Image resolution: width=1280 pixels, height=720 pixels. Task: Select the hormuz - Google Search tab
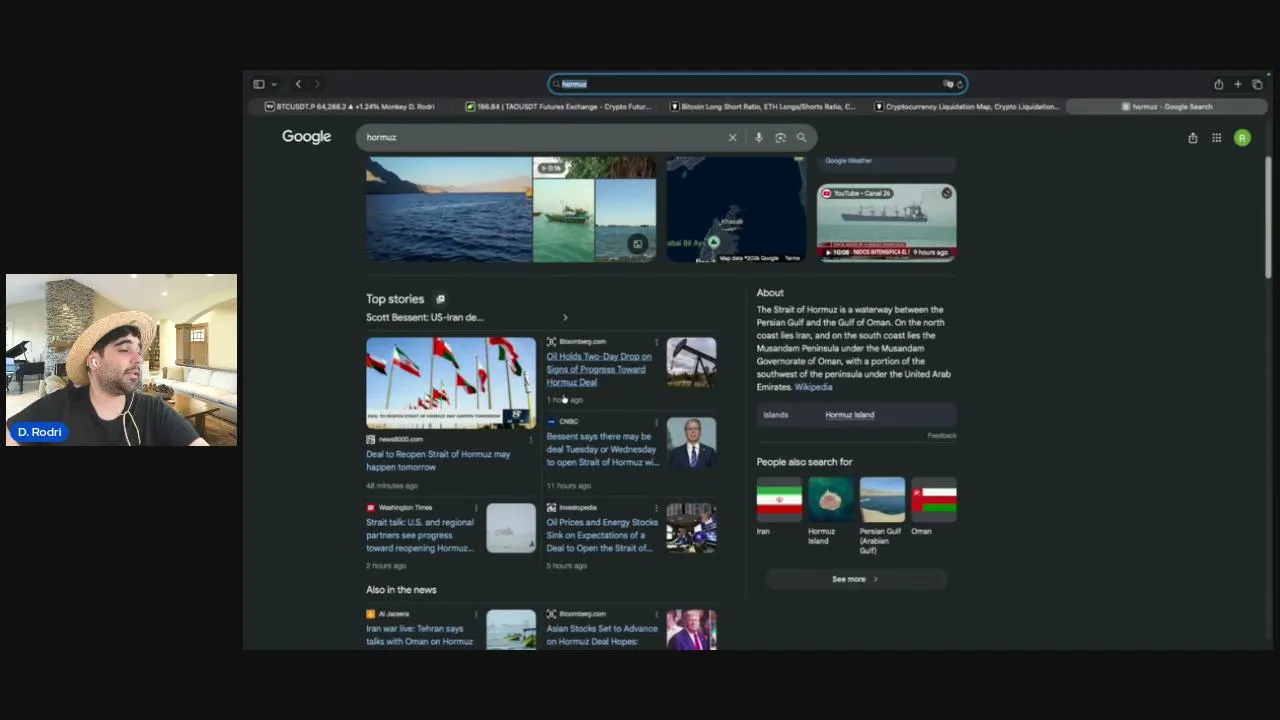click(1166, 107)
